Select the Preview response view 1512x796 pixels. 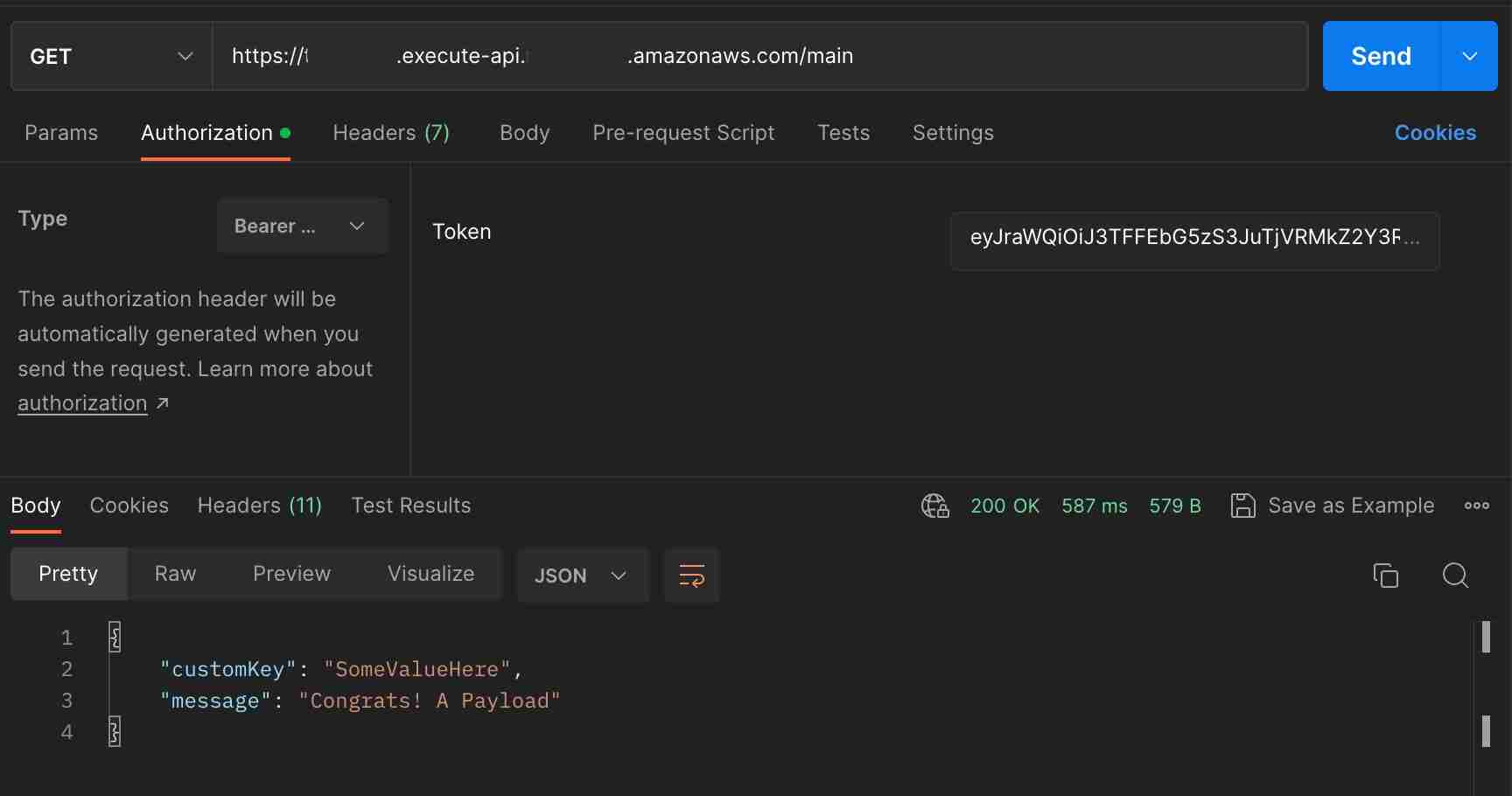pyautogui.click(x=291, y=574)
